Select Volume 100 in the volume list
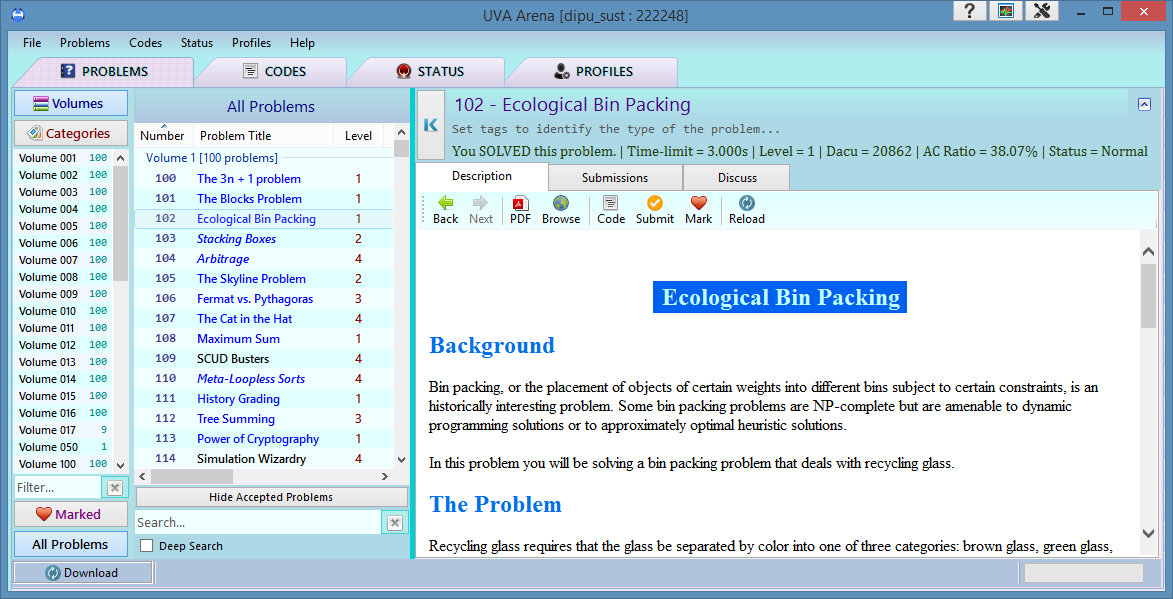1173x599 pixels. (x=63, y=464)
